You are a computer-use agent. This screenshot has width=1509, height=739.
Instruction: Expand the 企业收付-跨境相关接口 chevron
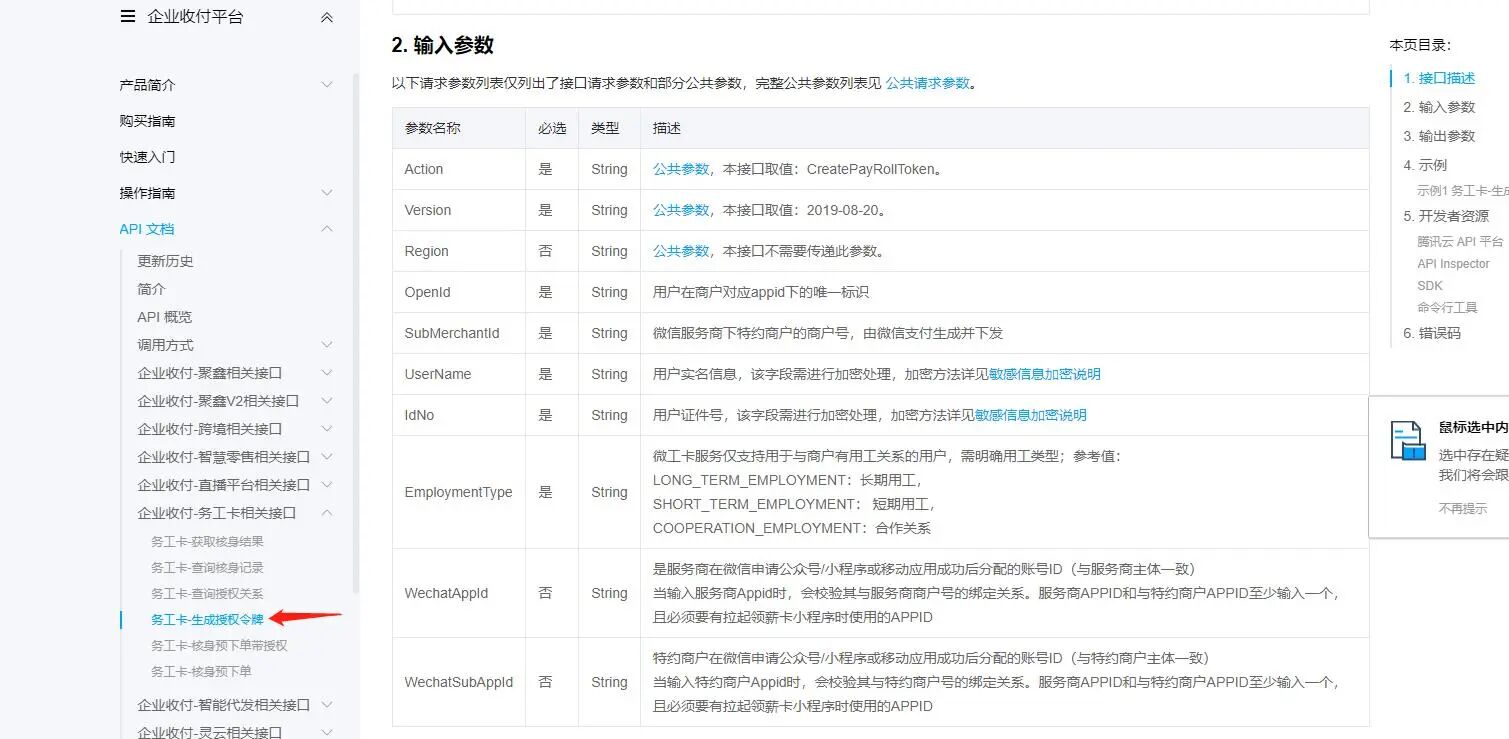pos(327,429)
